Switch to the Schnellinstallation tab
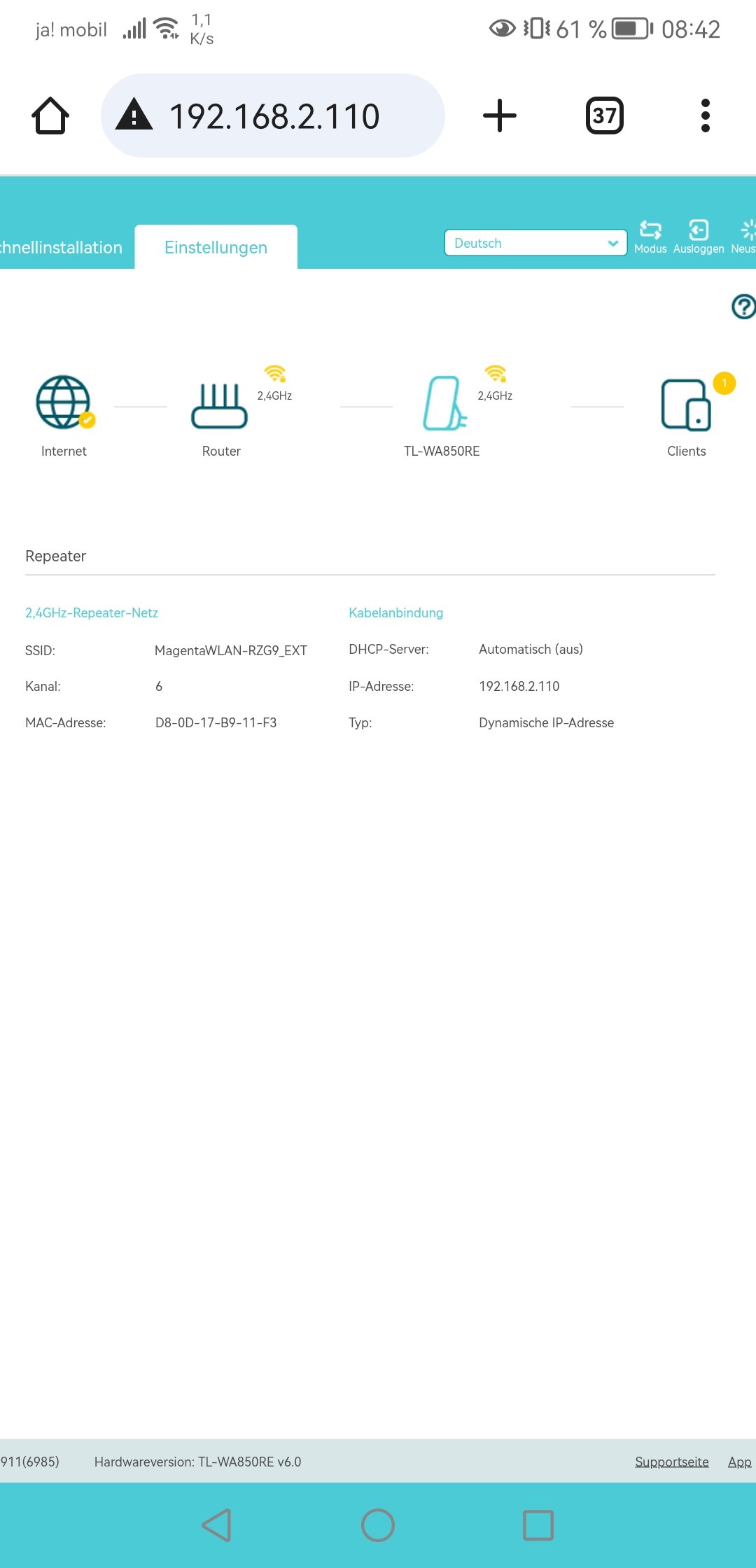This screenshot has width=756, height=1568. click(x=61, y=248)
